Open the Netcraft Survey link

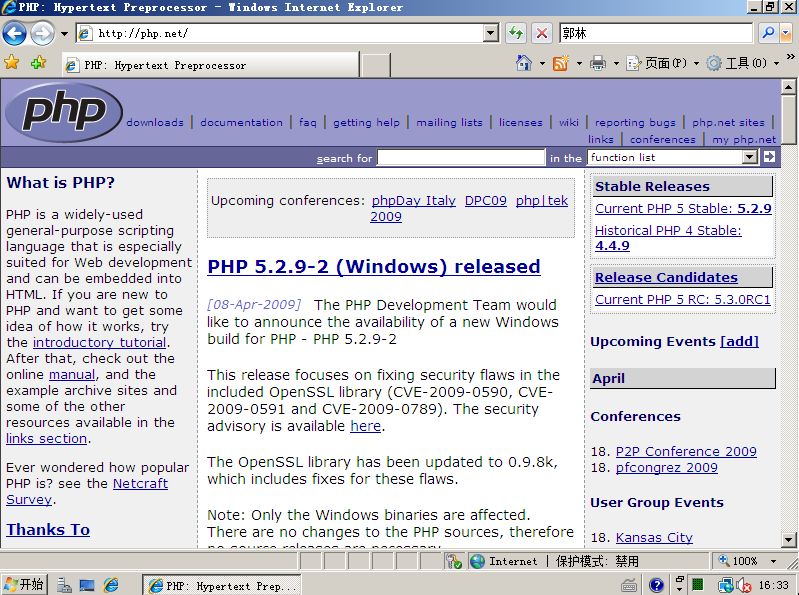click(x=87, y=491)
